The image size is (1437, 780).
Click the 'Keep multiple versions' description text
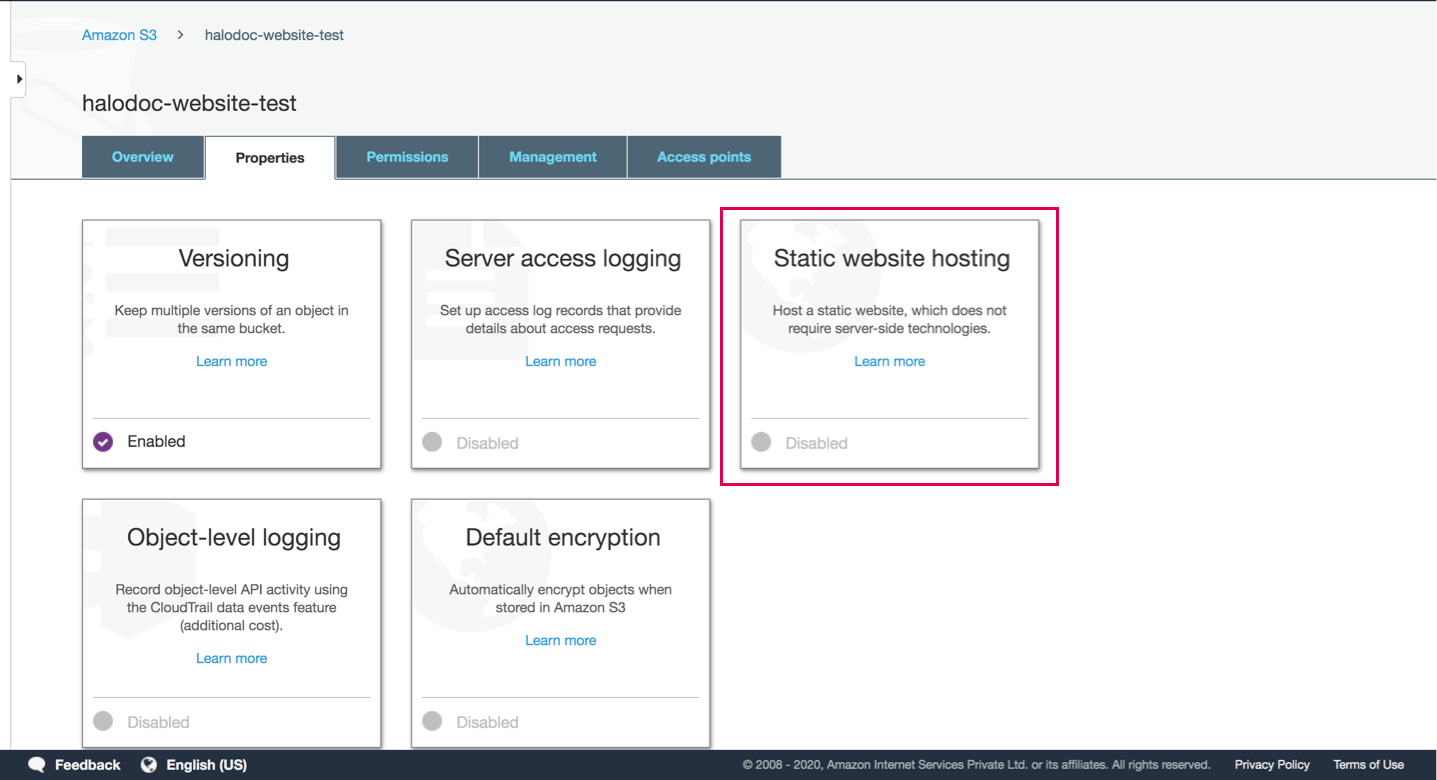tap(232, 319)
